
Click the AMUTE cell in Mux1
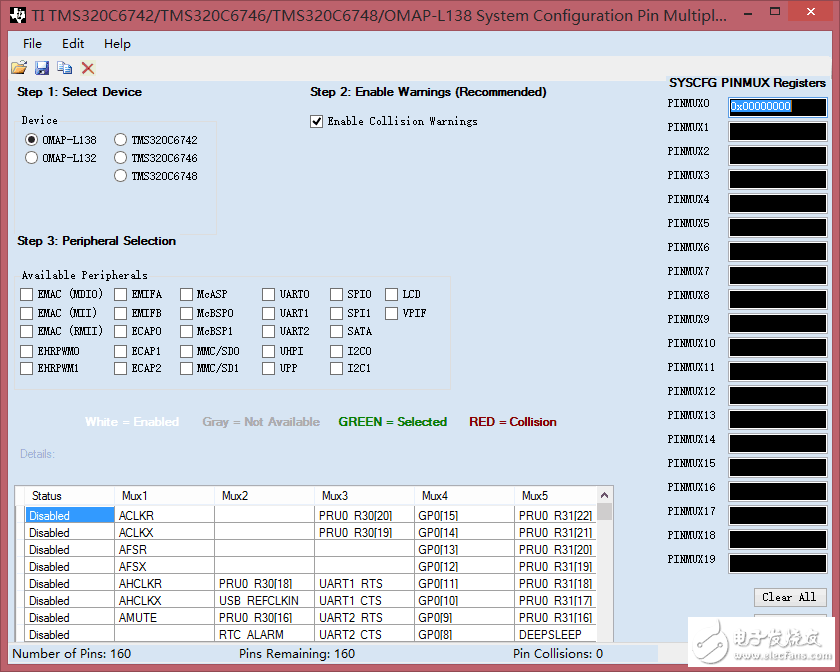click(x=164, y=618)
